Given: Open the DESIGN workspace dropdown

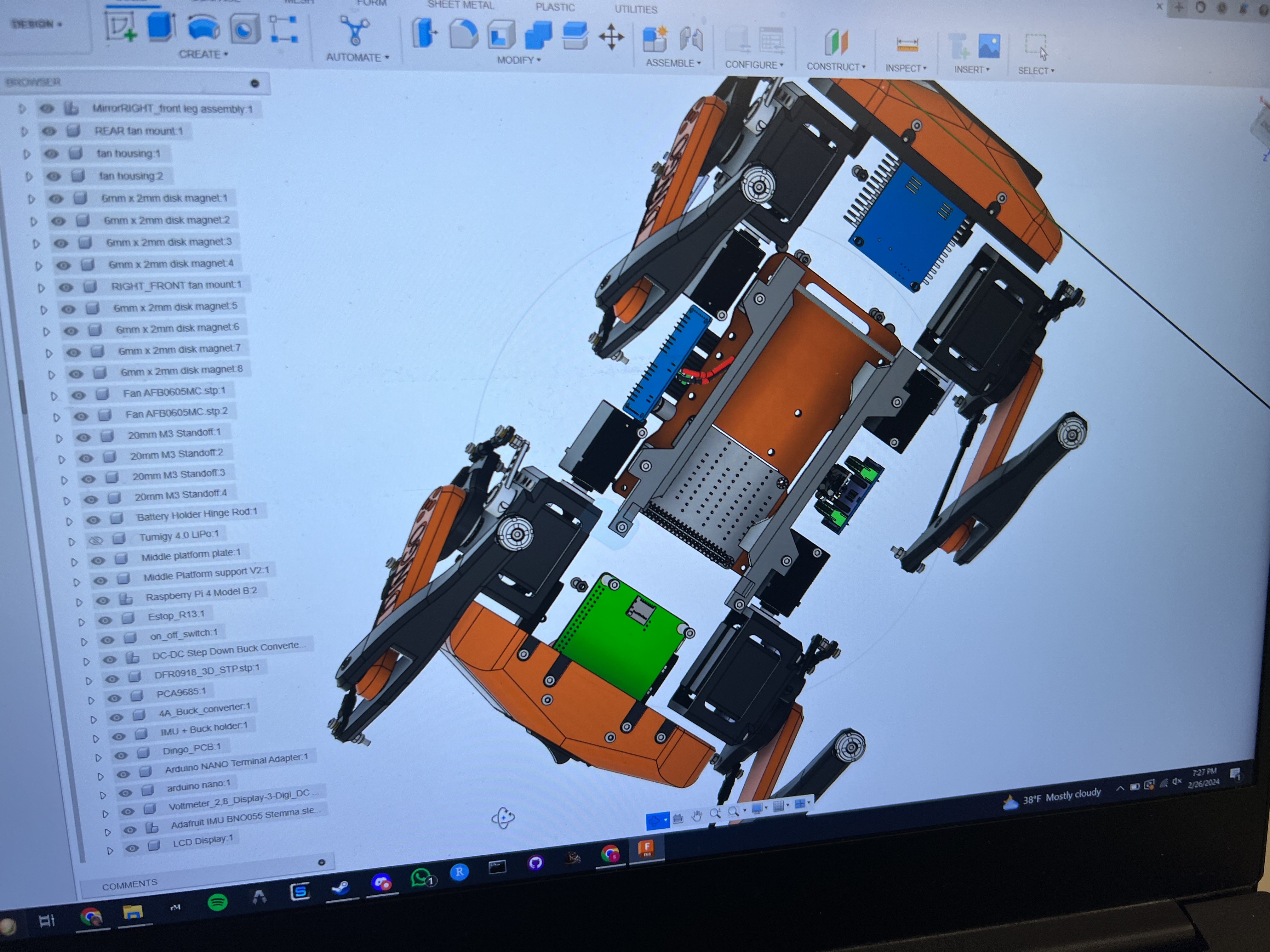Looking at the screenshot, I should pos(37,24).
